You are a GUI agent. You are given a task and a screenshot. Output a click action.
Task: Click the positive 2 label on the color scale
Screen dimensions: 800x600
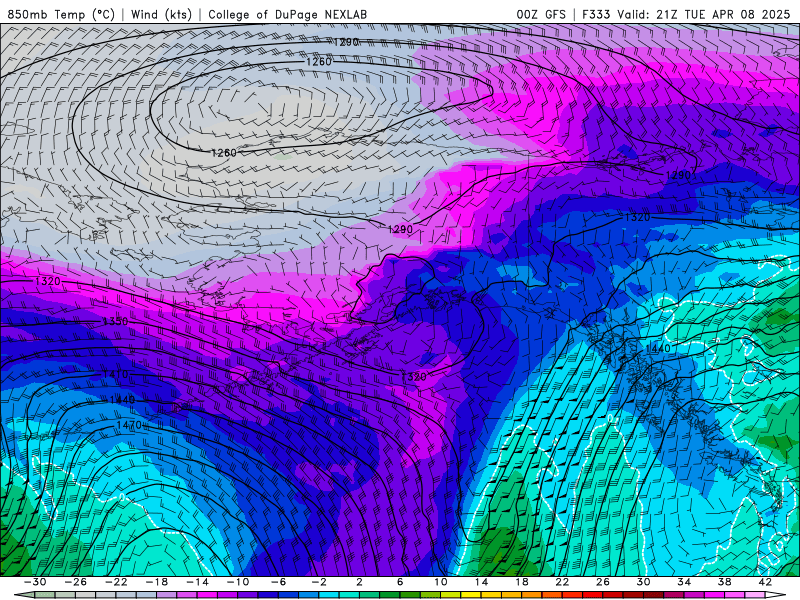click(359, 582)
